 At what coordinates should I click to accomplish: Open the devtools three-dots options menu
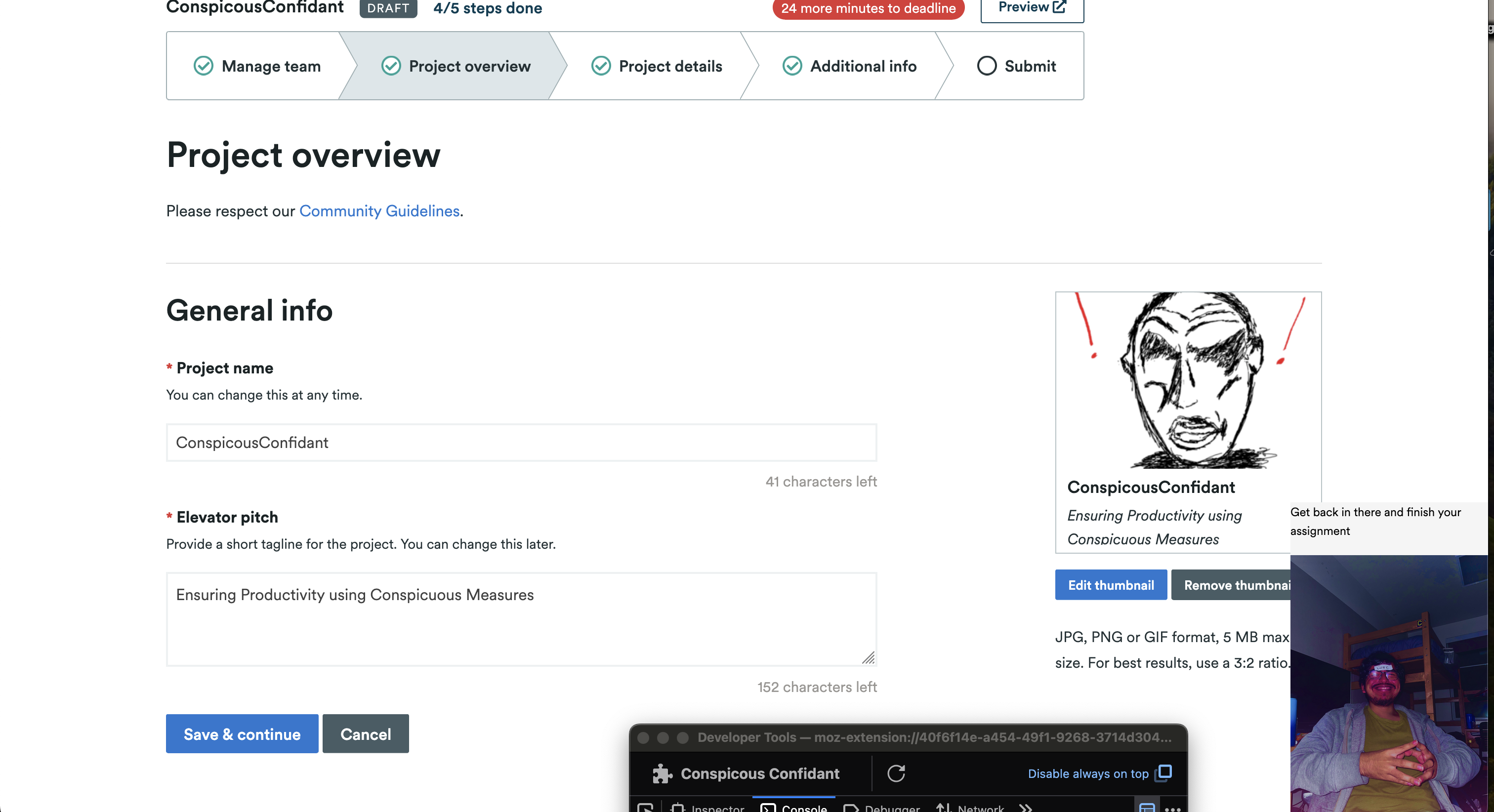click(x=1173, y=808)
